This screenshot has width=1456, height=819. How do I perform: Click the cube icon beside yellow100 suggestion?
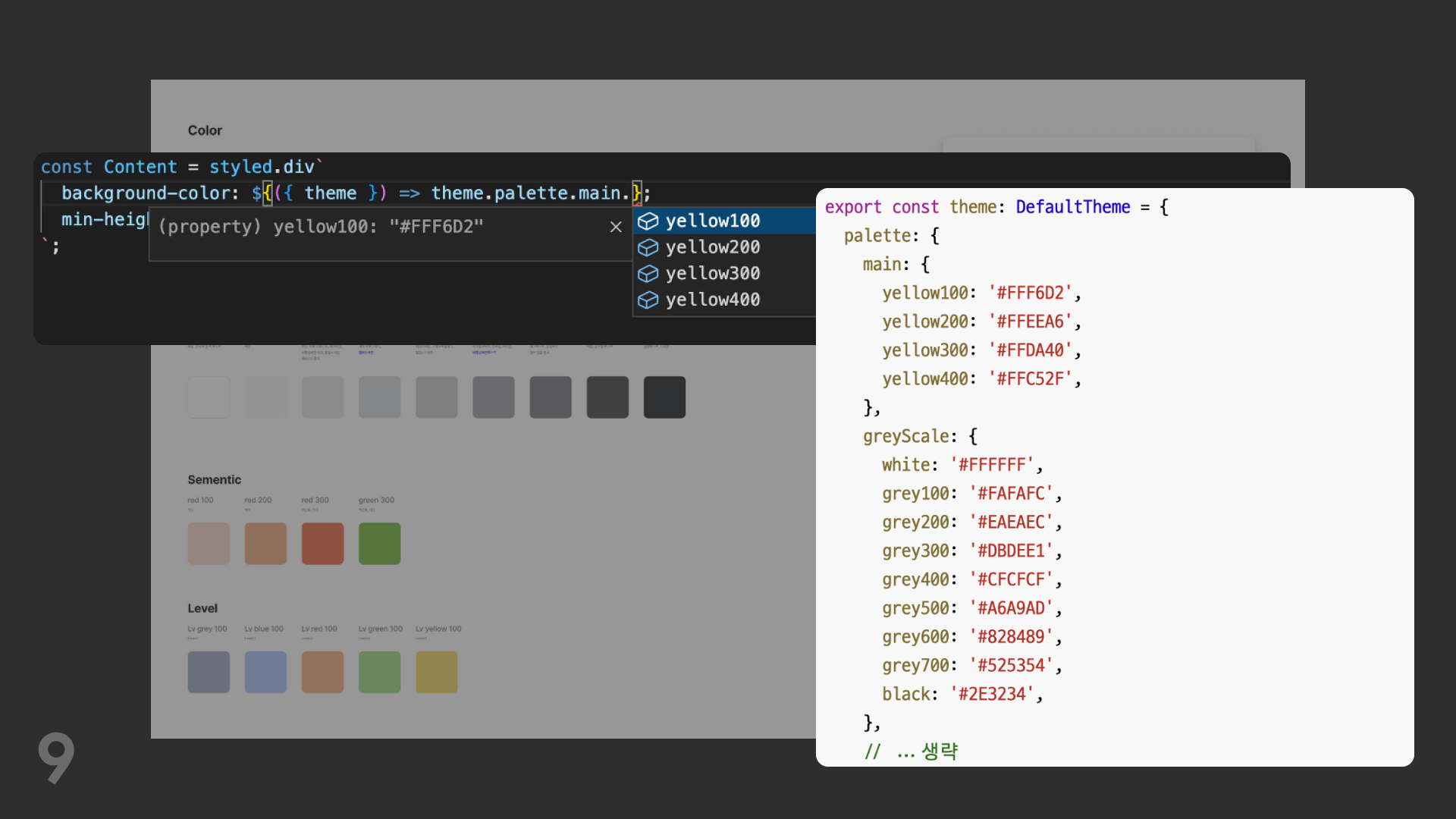click(648, 221)
